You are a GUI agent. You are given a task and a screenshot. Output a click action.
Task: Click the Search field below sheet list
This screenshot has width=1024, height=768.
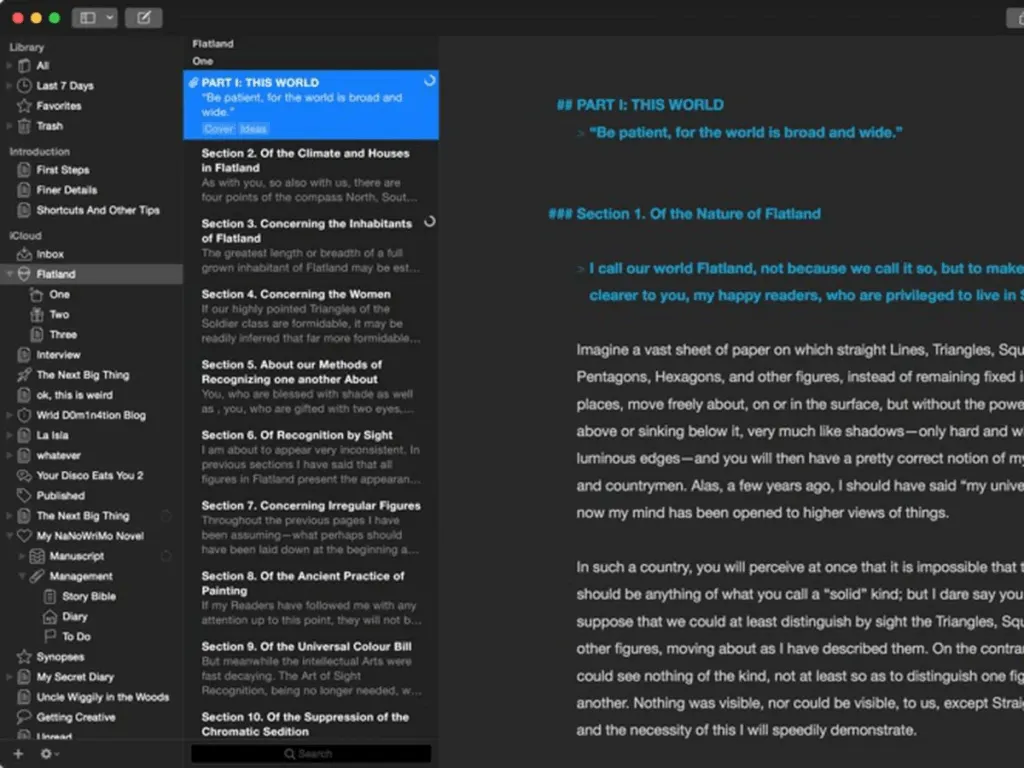[311, 754]
